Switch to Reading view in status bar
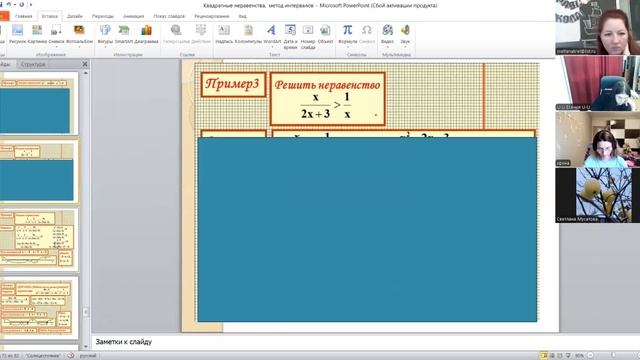 [560, 356]
